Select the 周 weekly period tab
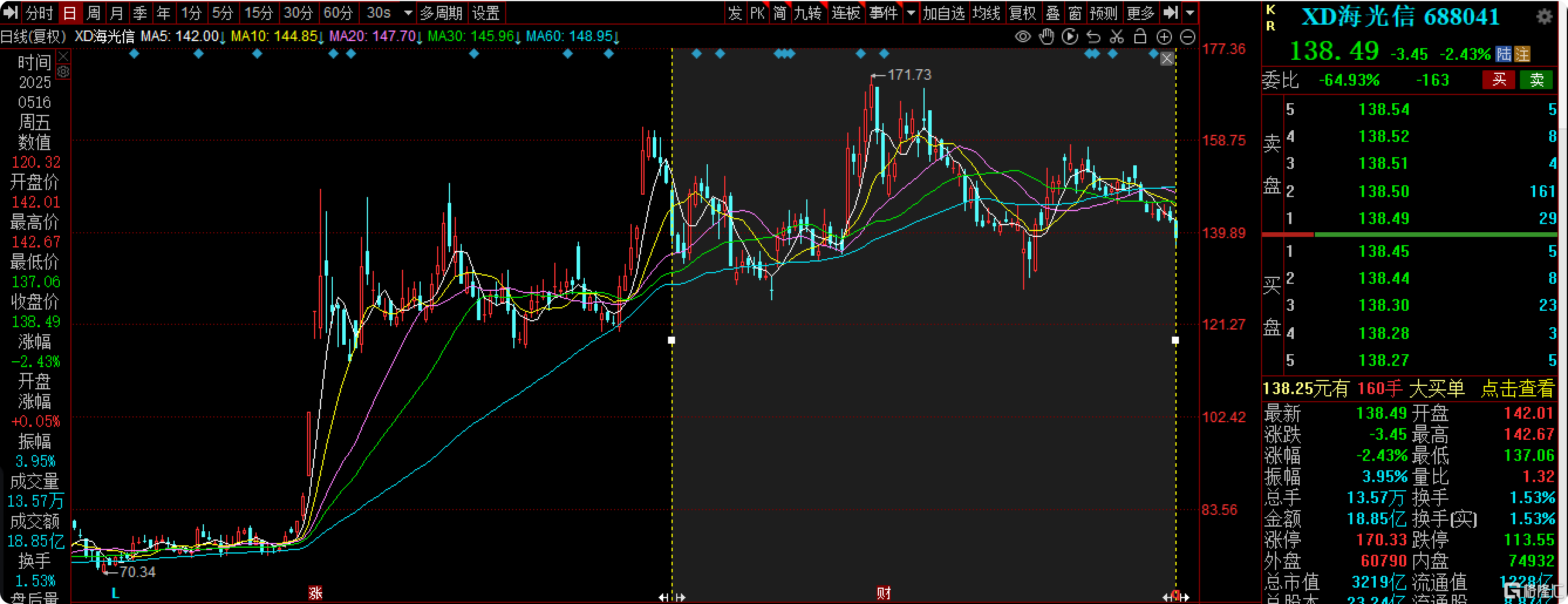The image size is (1568, 604). [x=93, y=13]
